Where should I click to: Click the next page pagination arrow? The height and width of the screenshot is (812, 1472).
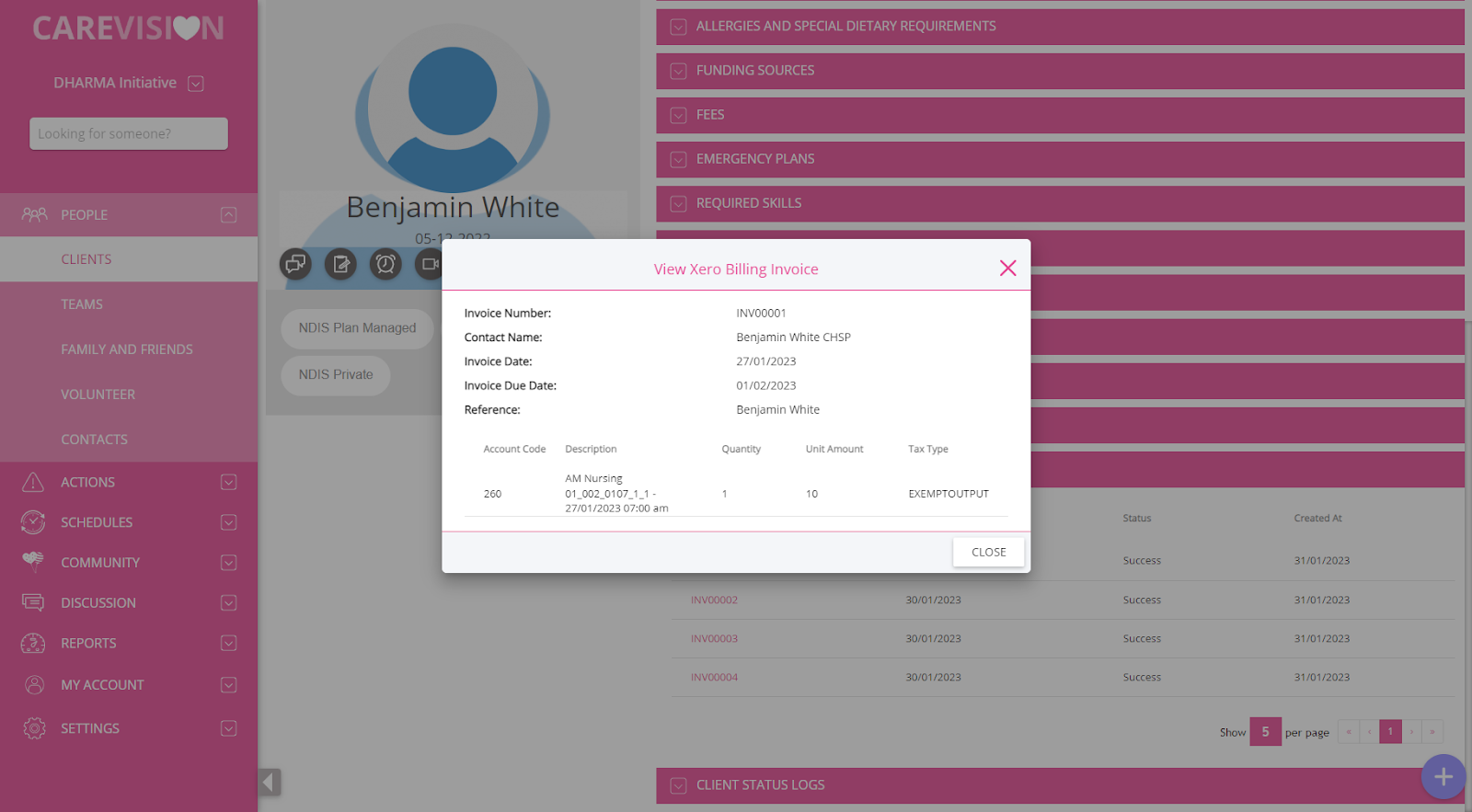pos(1411,732)
